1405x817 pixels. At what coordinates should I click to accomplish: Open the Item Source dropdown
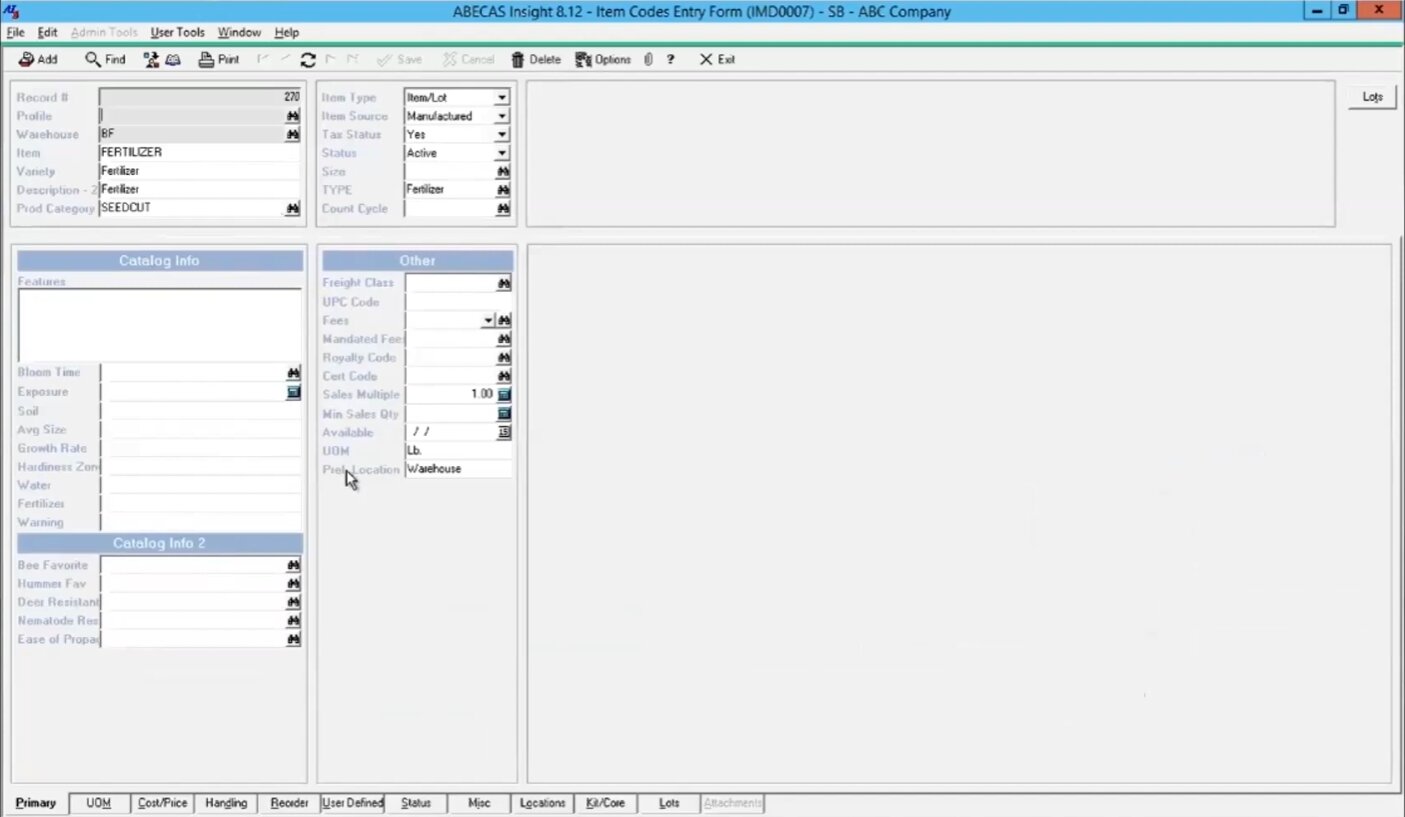(502, 116)
